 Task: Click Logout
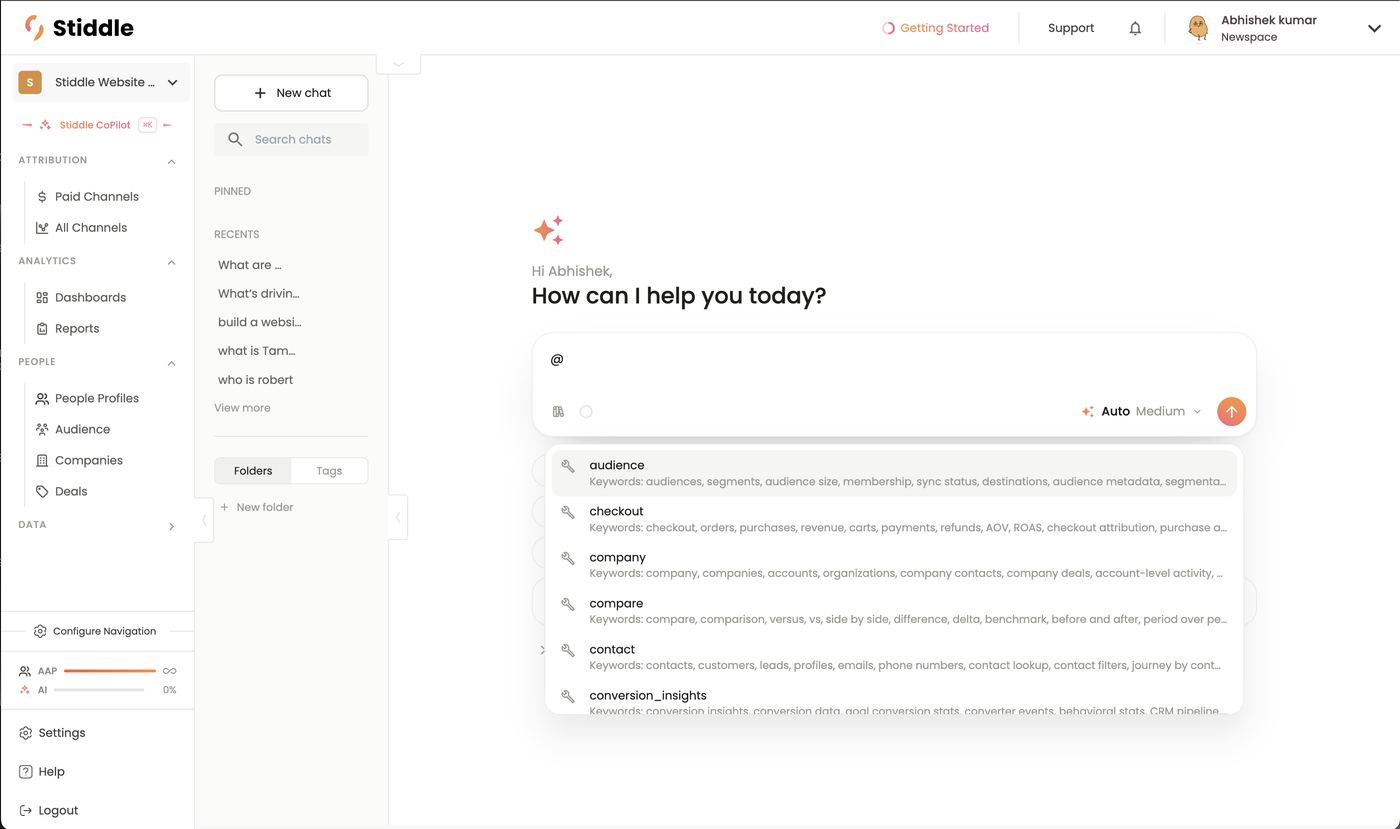tap(48, 811)
